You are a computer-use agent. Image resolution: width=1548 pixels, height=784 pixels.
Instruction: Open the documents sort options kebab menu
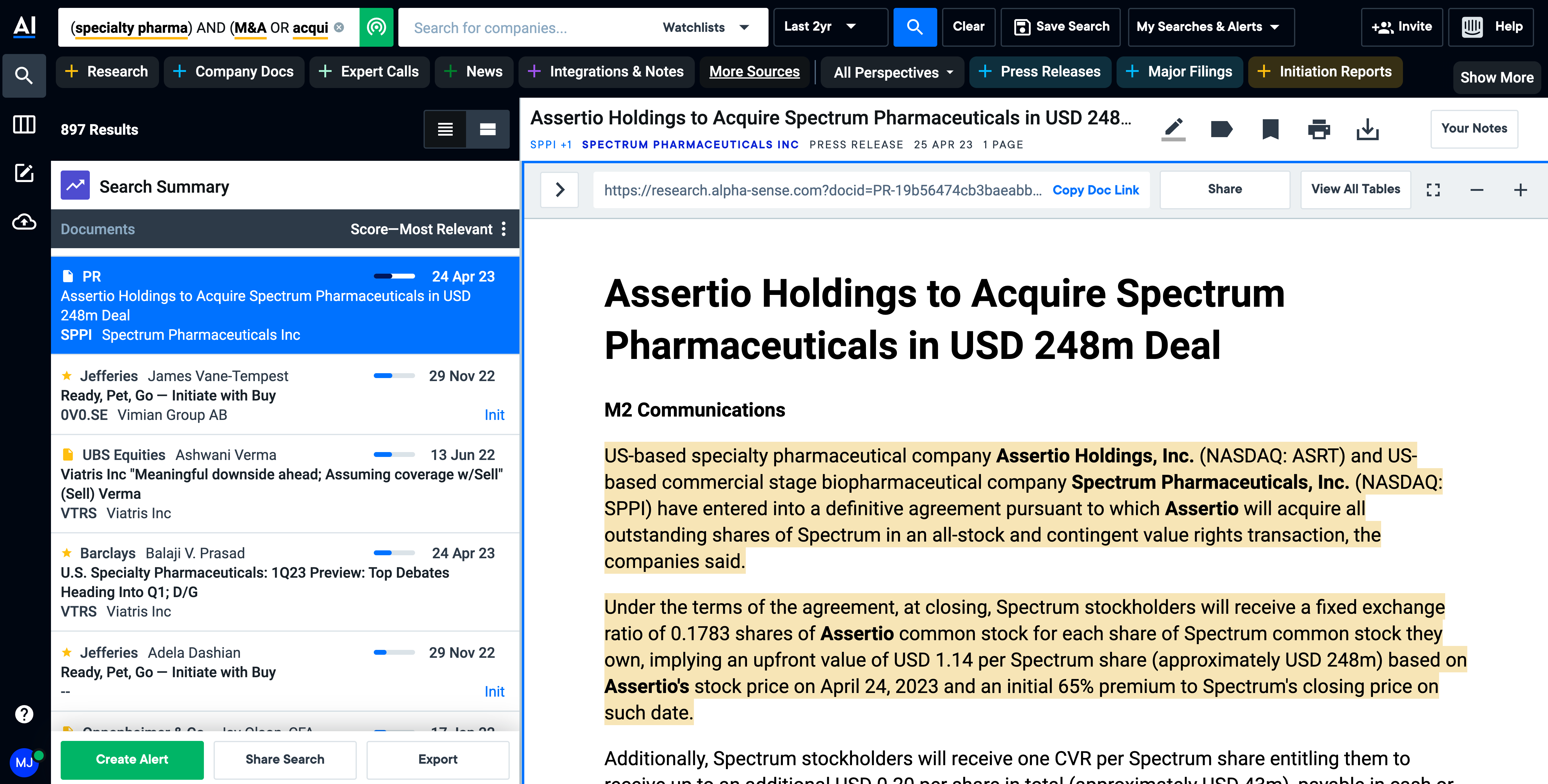point(504,229)
